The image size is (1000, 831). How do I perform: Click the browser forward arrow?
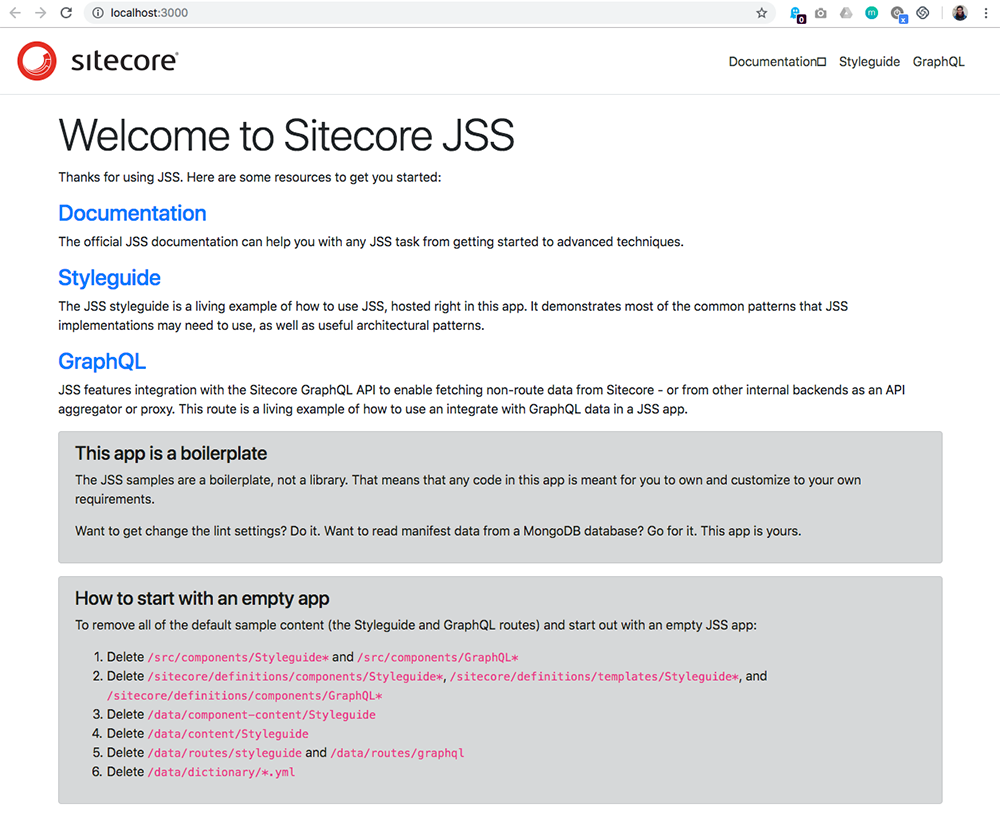(x=41, y=13)
